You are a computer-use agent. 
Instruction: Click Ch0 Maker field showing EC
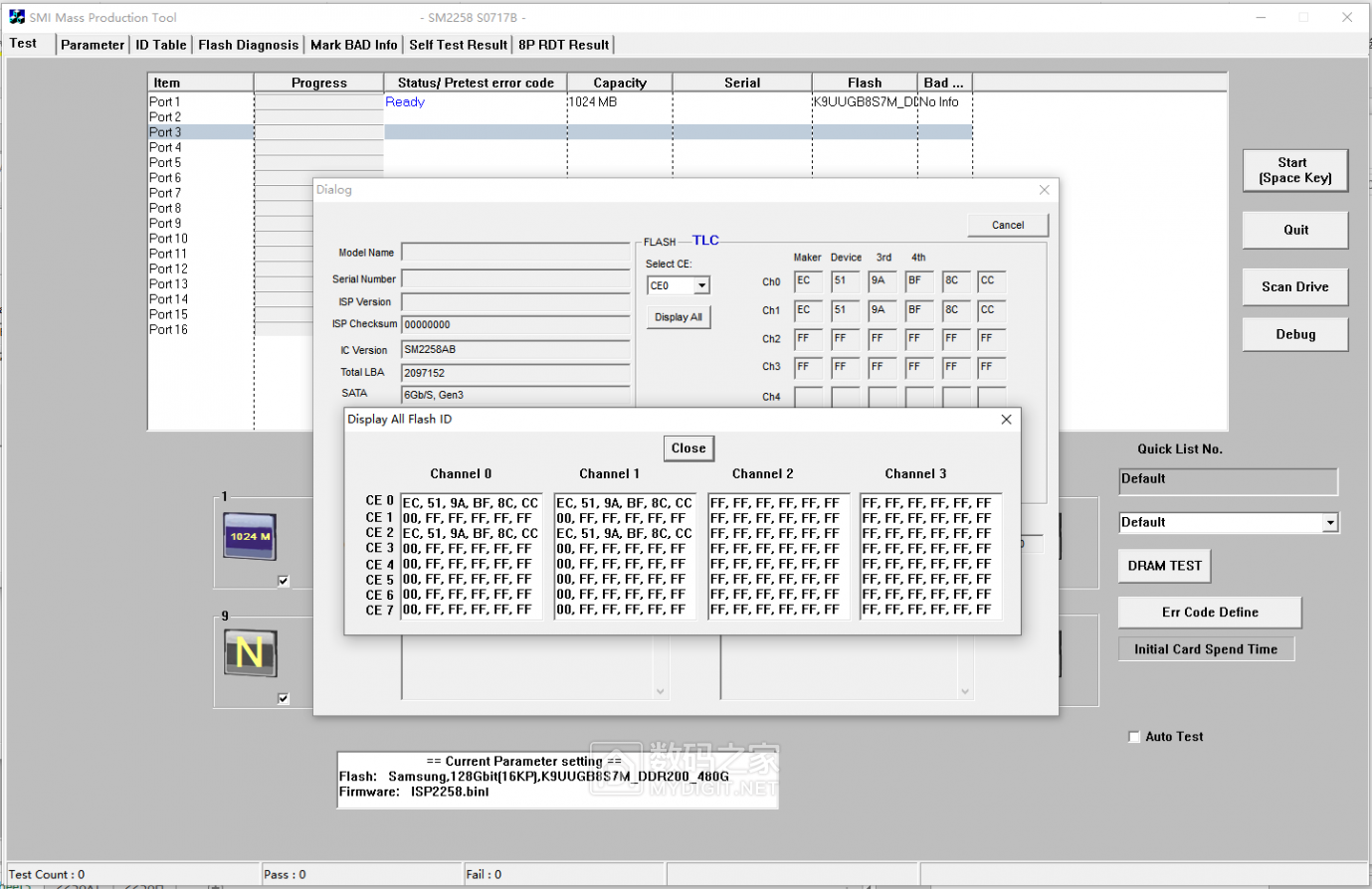click(x=808, y=281)
